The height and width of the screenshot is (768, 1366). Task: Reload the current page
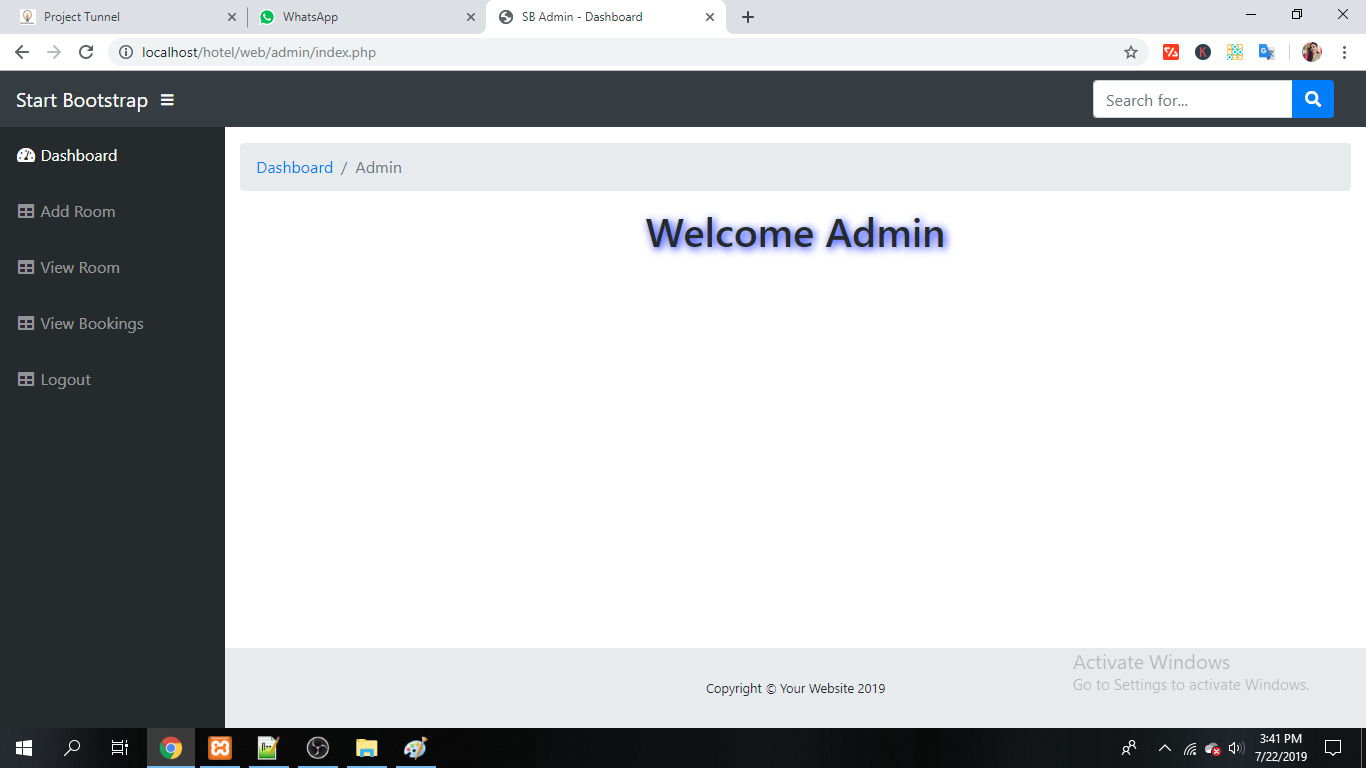pyautogui.click(x=86, y=52)
